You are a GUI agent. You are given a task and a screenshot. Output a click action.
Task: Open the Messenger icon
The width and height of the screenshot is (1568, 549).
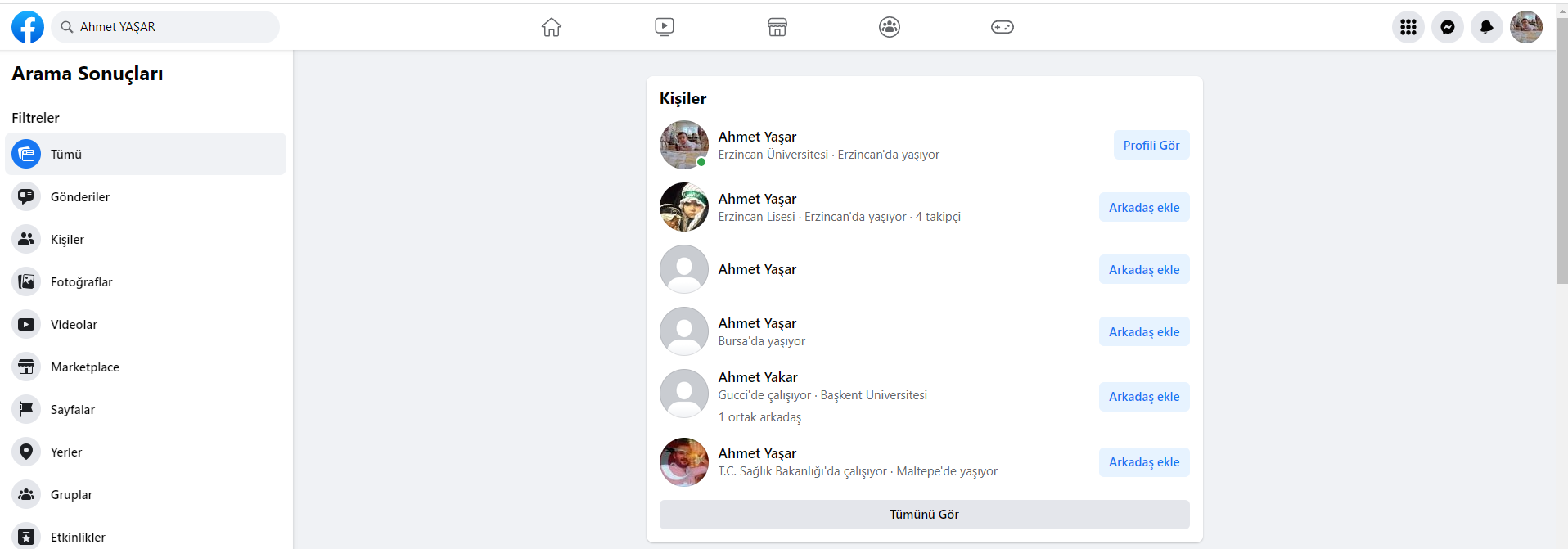(x=1448, y=27)
